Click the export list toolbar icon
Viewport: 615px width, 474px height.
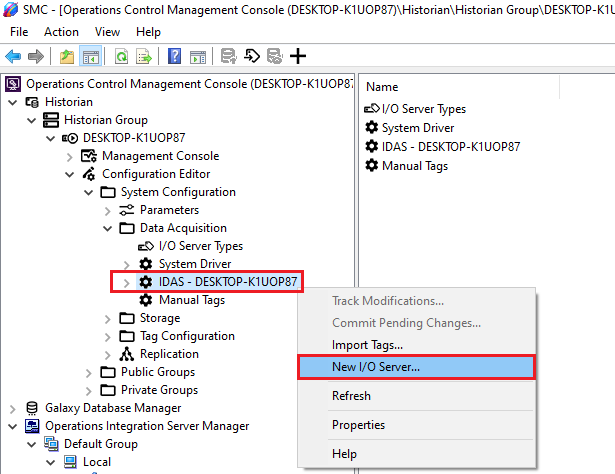pos(144,56)
